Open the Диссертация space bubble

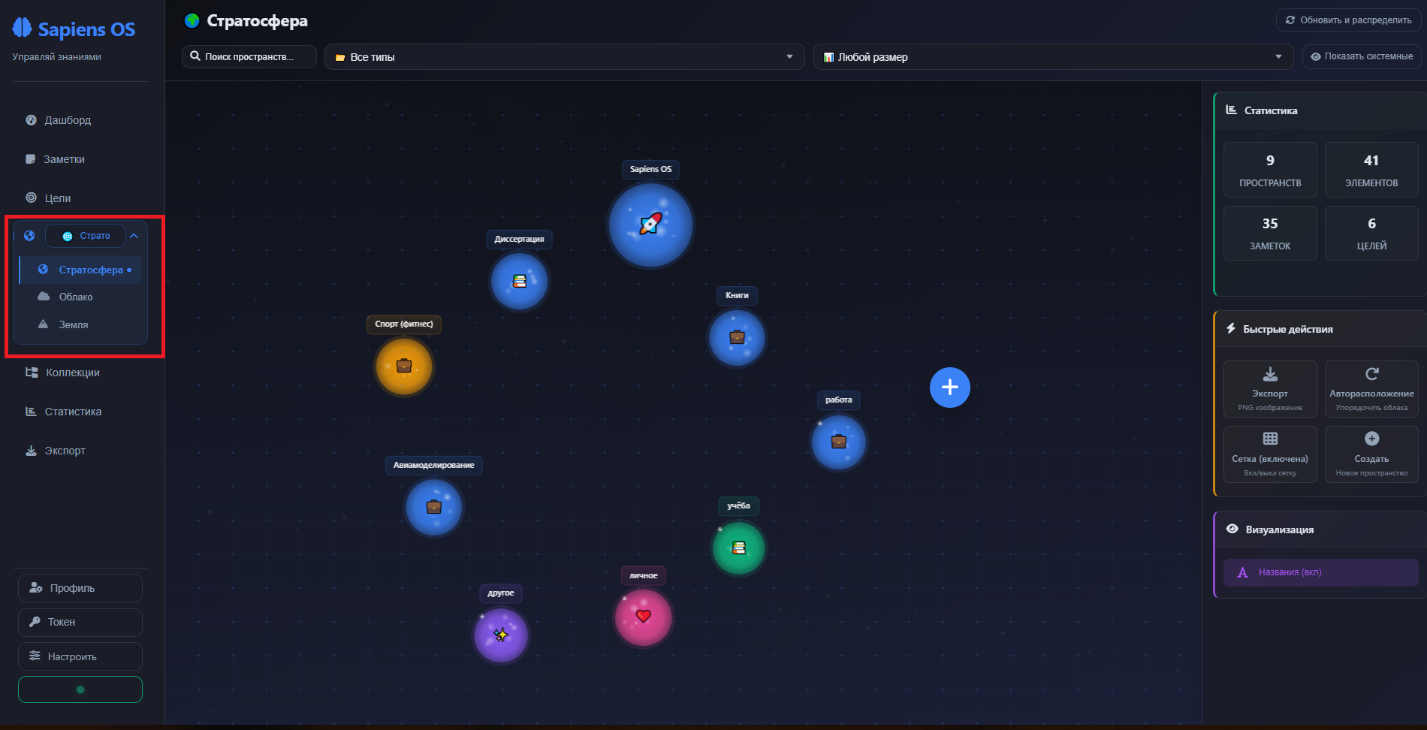pos(519,281)
